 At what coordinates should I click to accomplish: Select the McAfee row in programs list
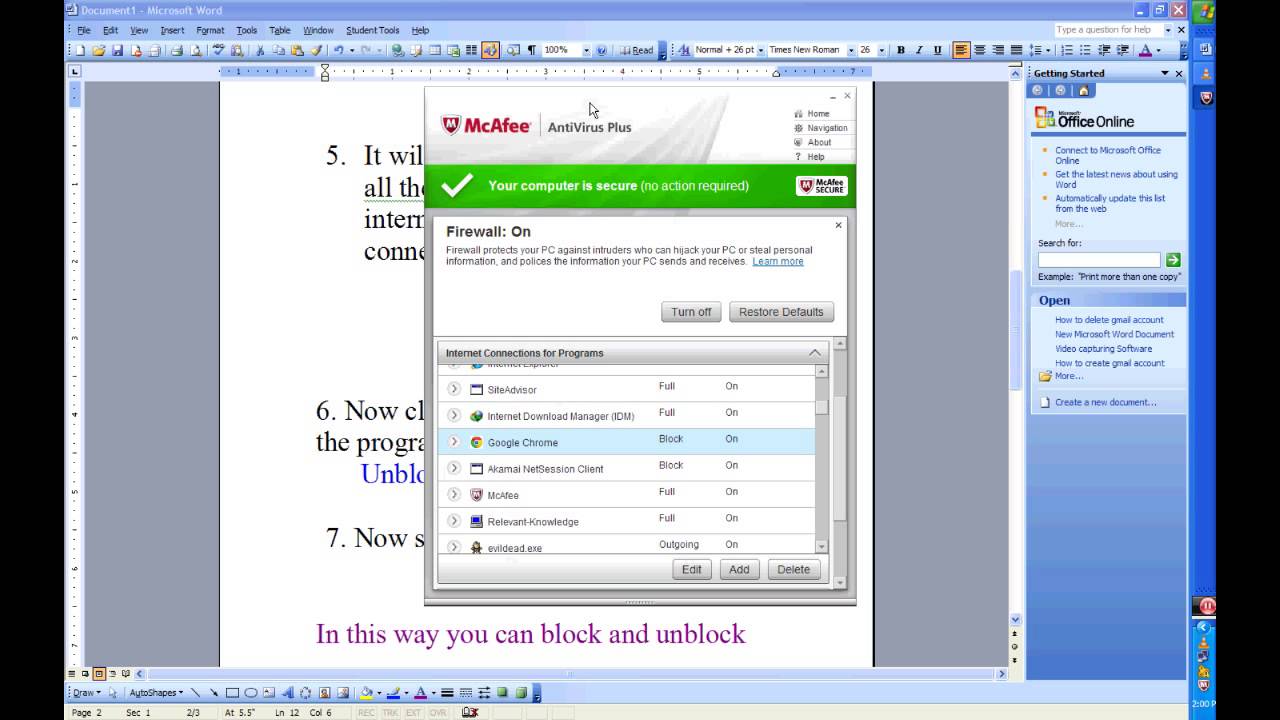(x=627, y=494)
